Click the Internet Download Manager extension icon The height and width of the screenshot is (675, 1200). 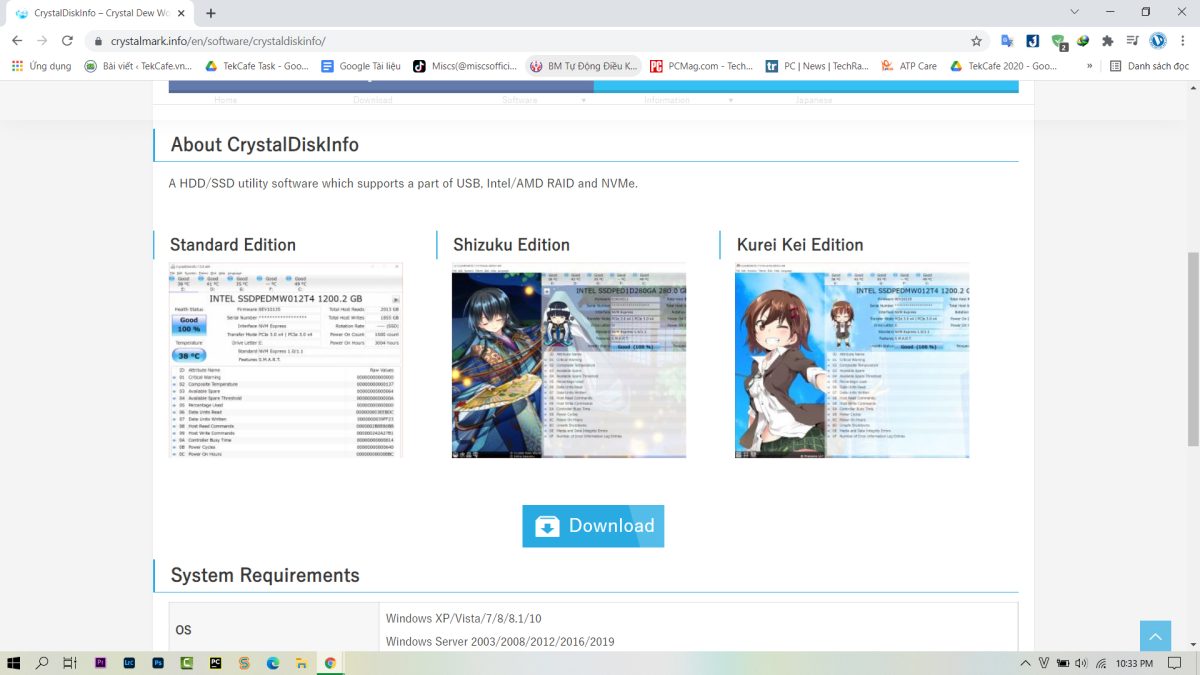click(1082, 41)
